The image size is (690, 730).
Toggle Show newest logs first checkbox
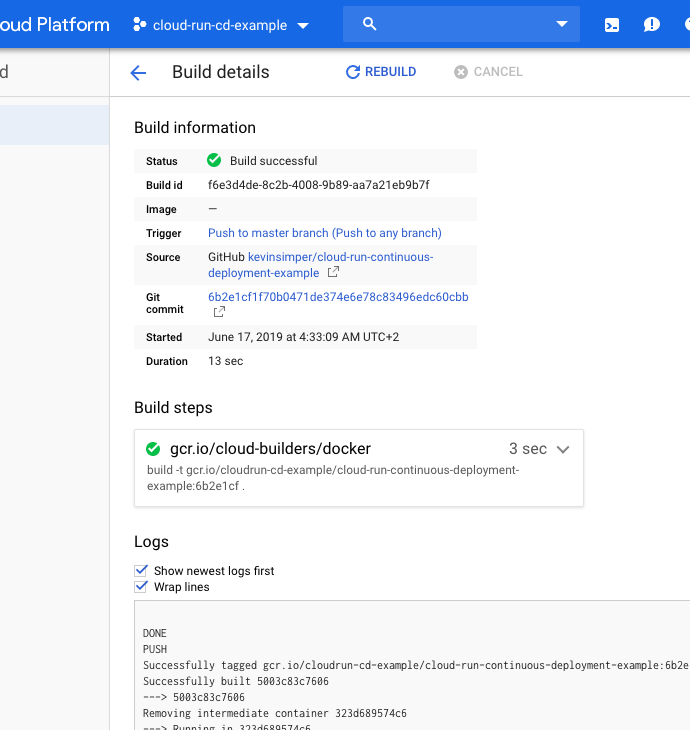[141, 571]
